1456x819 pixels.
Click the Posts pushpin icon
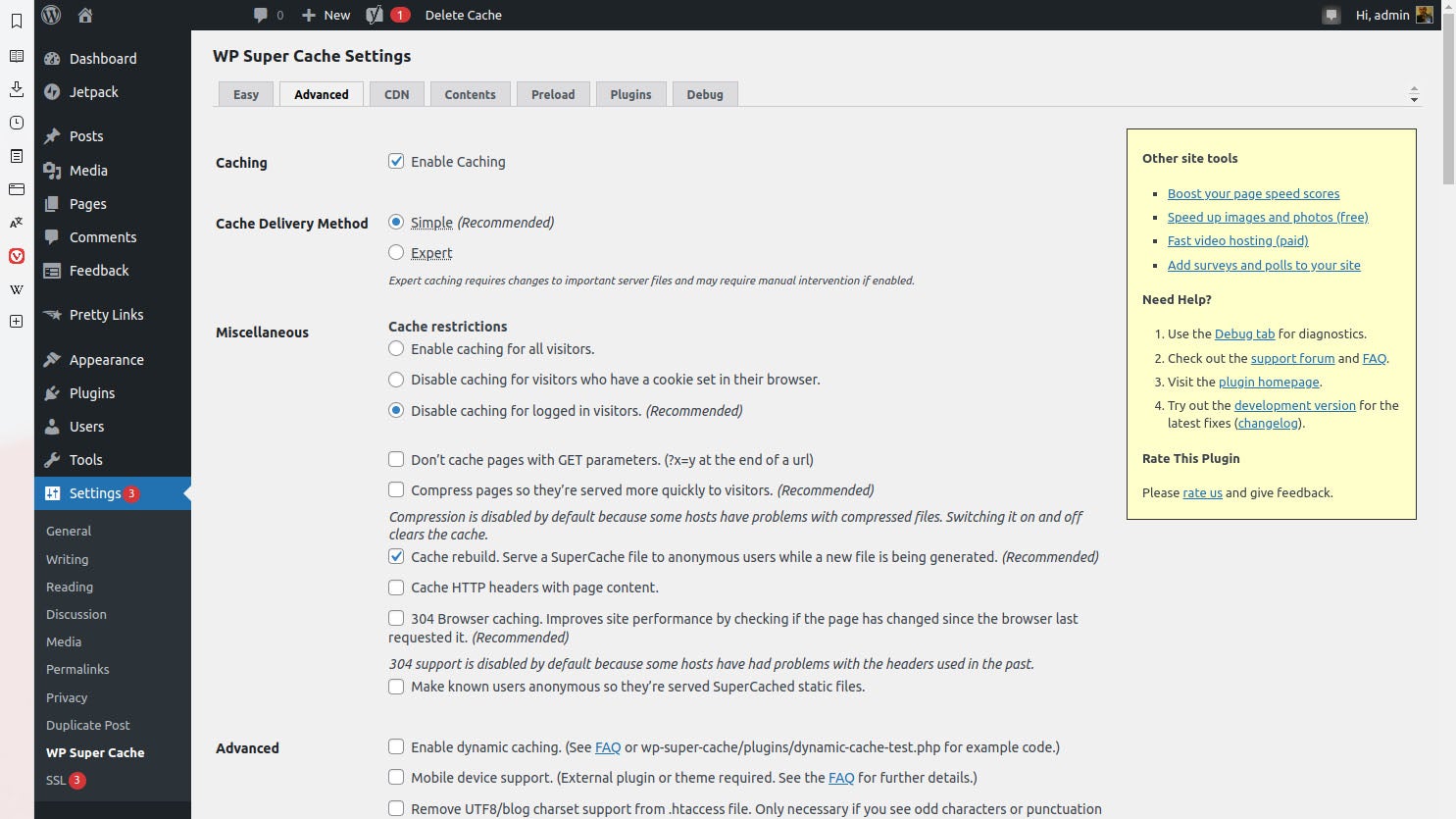click(x=52, y=136)
